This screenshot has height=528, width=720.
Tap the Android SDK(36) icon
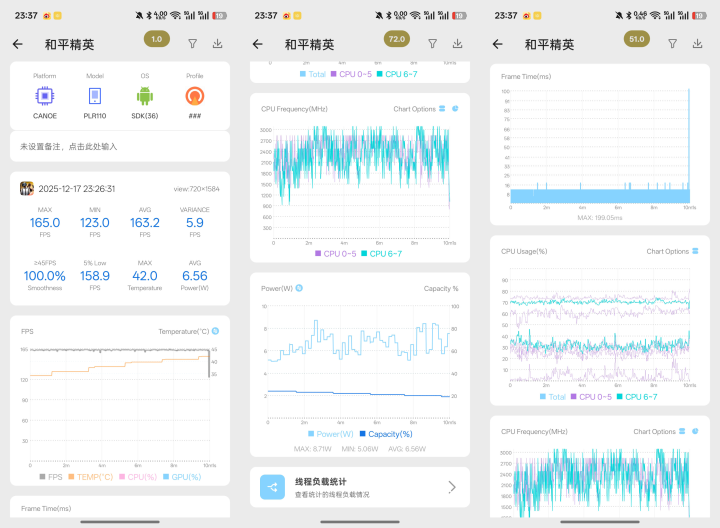(145, 96)
